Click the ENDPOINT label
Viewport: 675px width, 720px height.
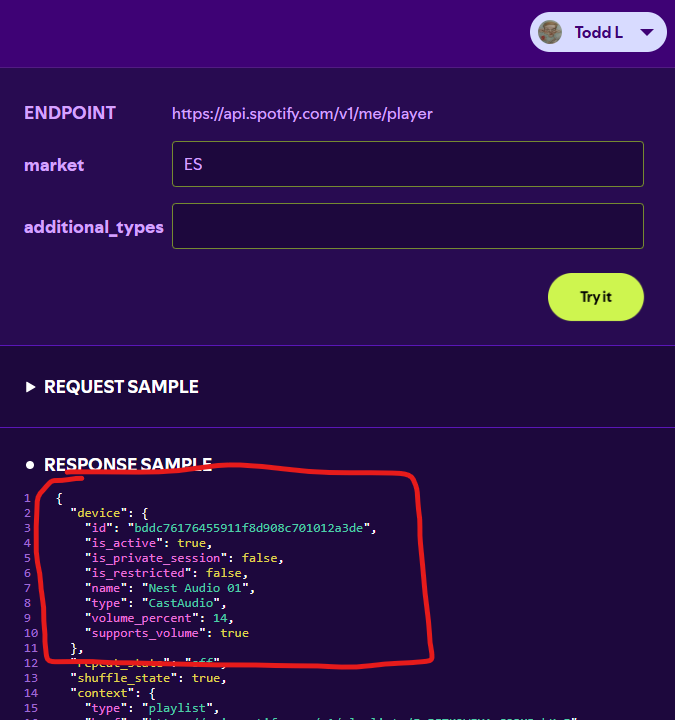(x=70, y=114)
